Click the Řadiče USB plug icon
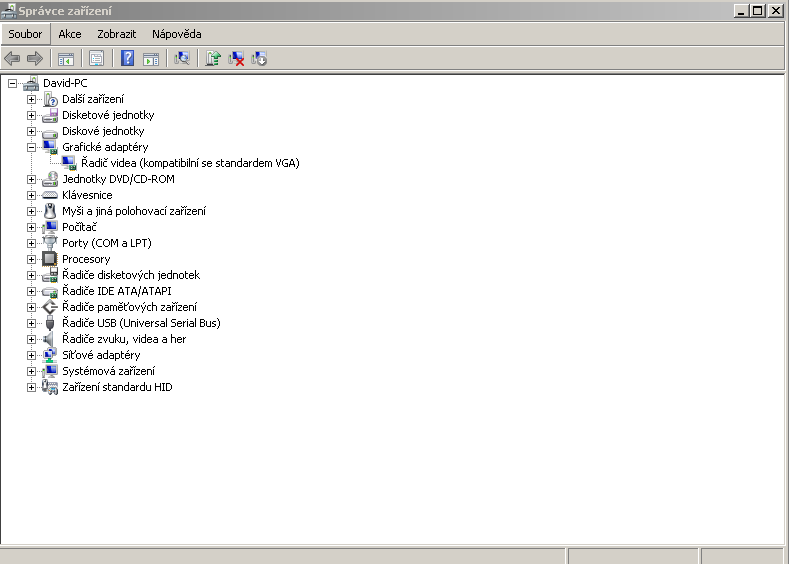Screen dimensions: 789x564 [x=50, y=323]
